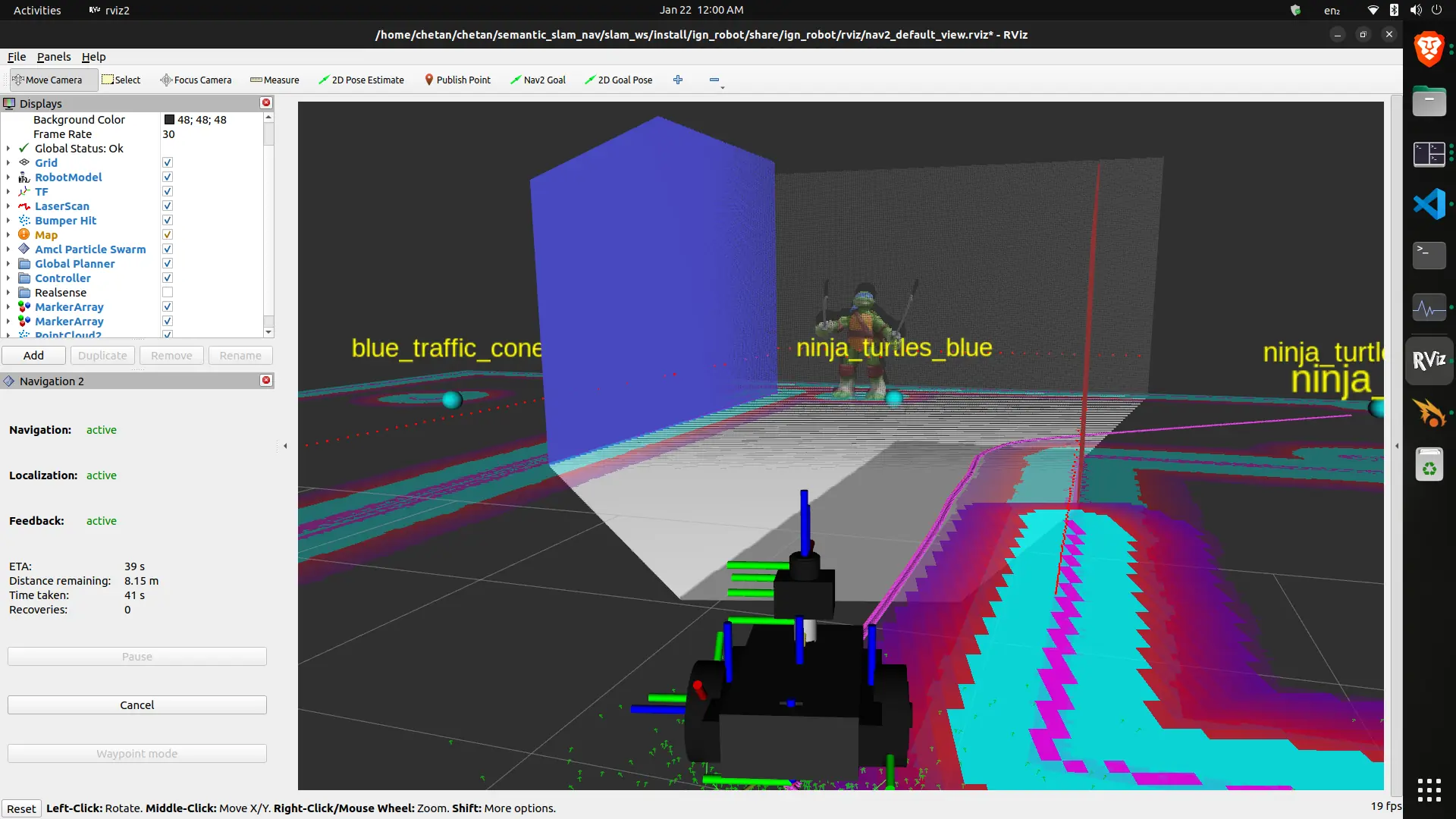Enable the Realsense display checkbox

[x=168, y=292]
